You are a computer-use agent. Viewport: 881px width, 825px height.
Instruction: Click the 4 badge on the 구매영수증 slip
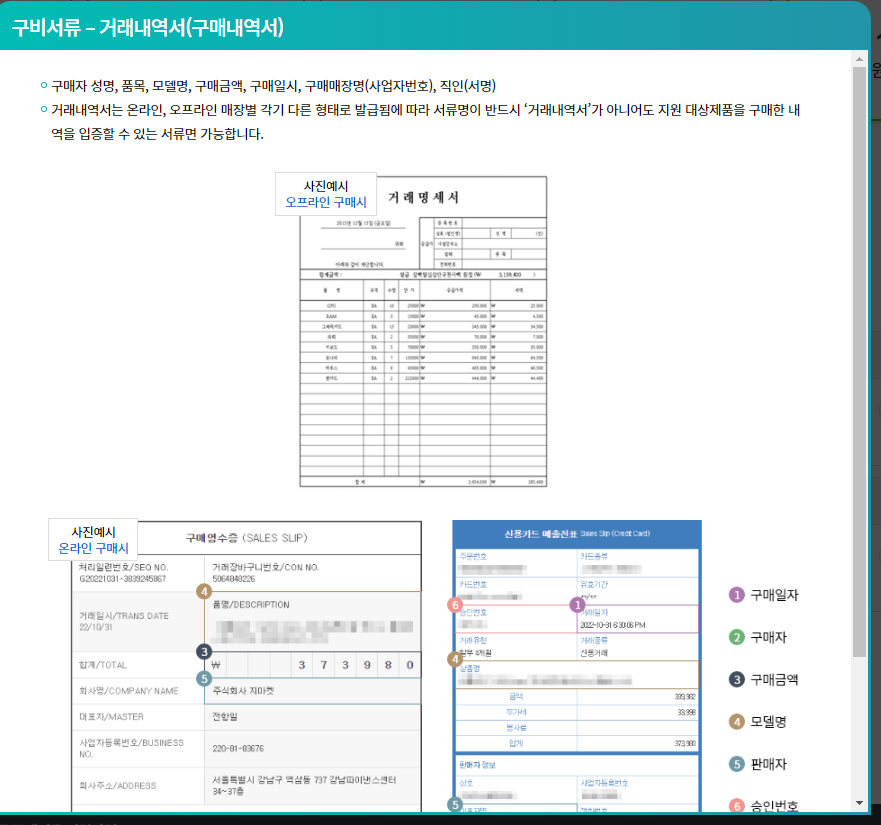tap(204, 592)
